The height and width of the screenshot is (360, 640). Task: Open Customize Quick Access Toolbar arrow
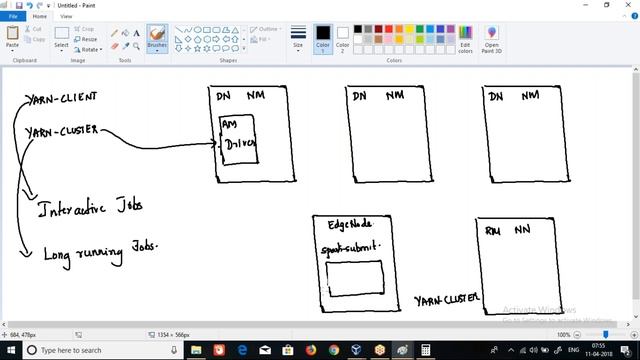pos(49,6)
